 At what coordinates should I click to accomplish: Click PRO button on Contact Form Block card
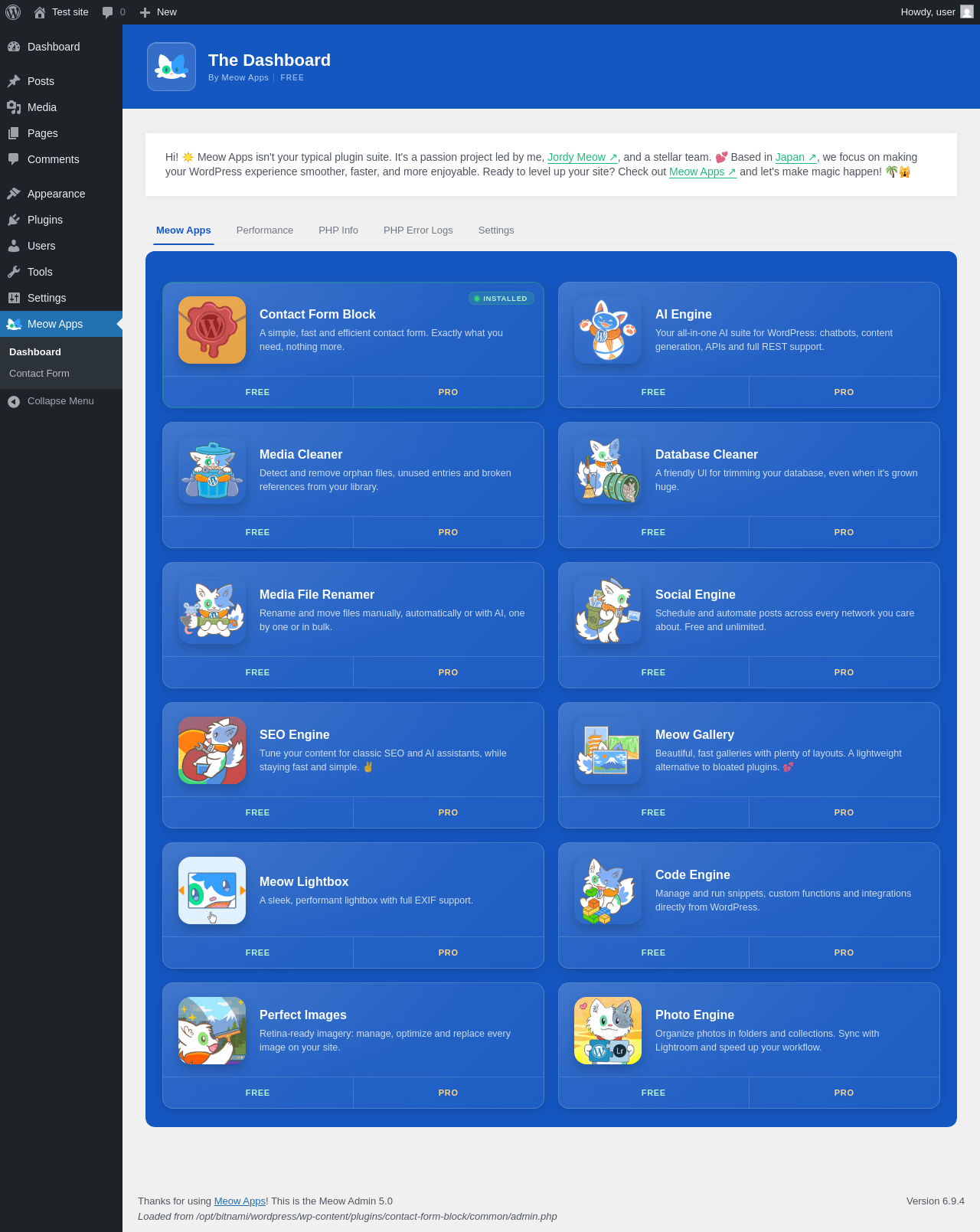449,392
